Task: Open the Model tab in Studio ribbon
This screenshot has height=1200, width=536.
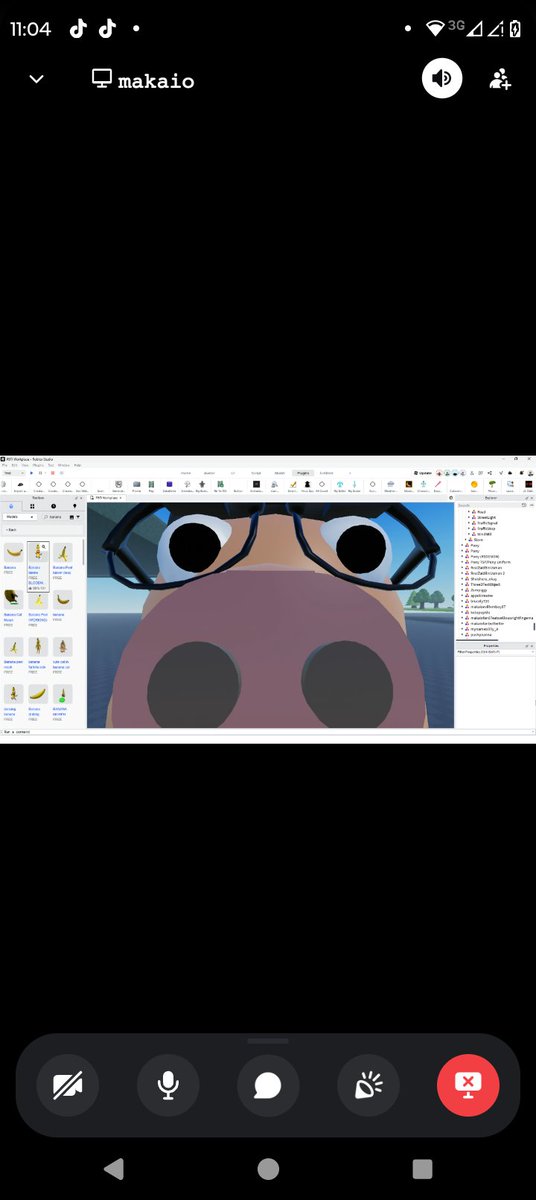Action: coord(280,472)
